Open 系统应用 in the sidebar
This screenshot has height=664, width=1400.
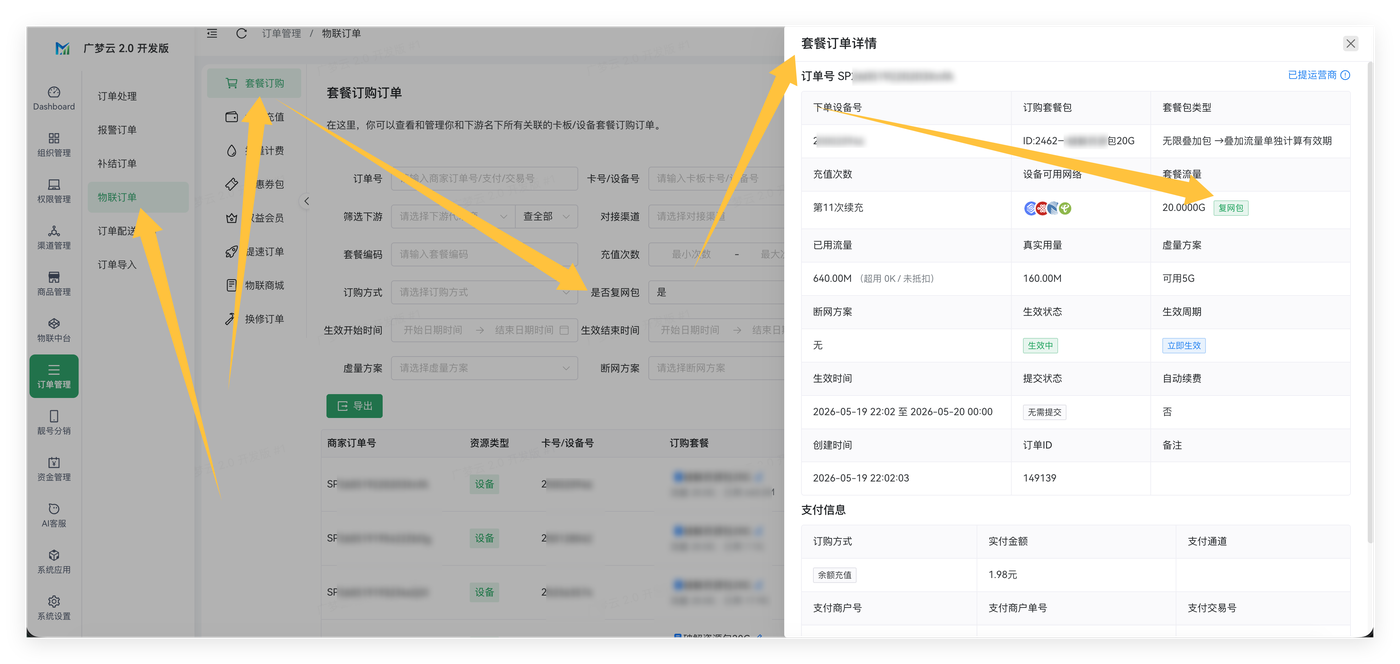coord(54,561)
